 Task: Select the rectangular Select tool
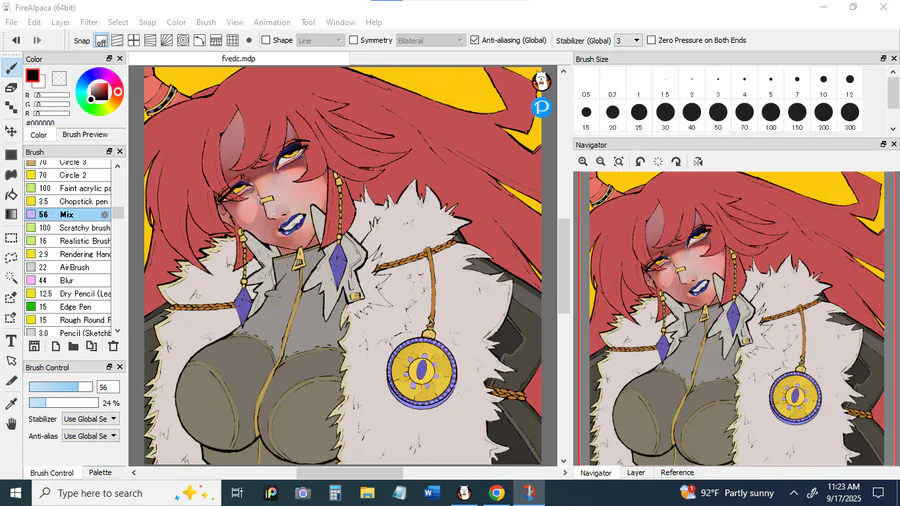point(11,238)
